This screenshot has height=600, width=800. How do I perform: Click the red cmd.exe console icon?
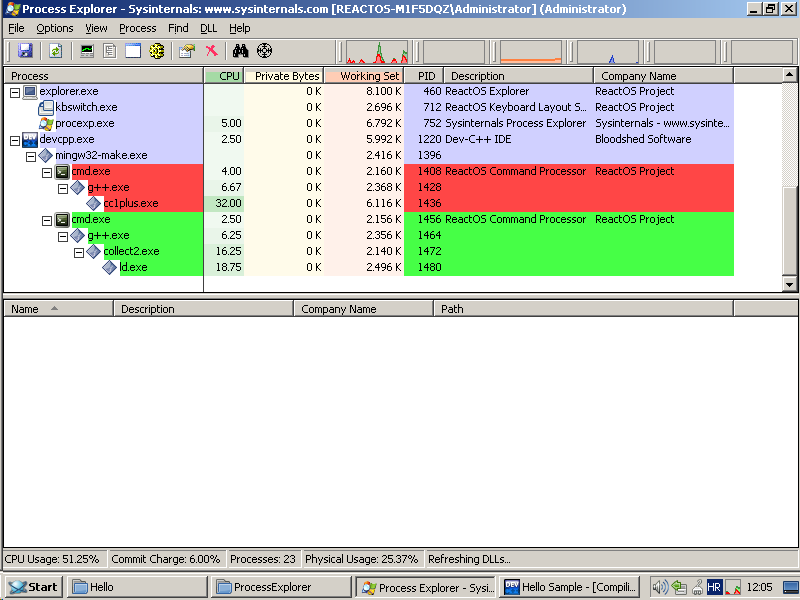[62, 171]
